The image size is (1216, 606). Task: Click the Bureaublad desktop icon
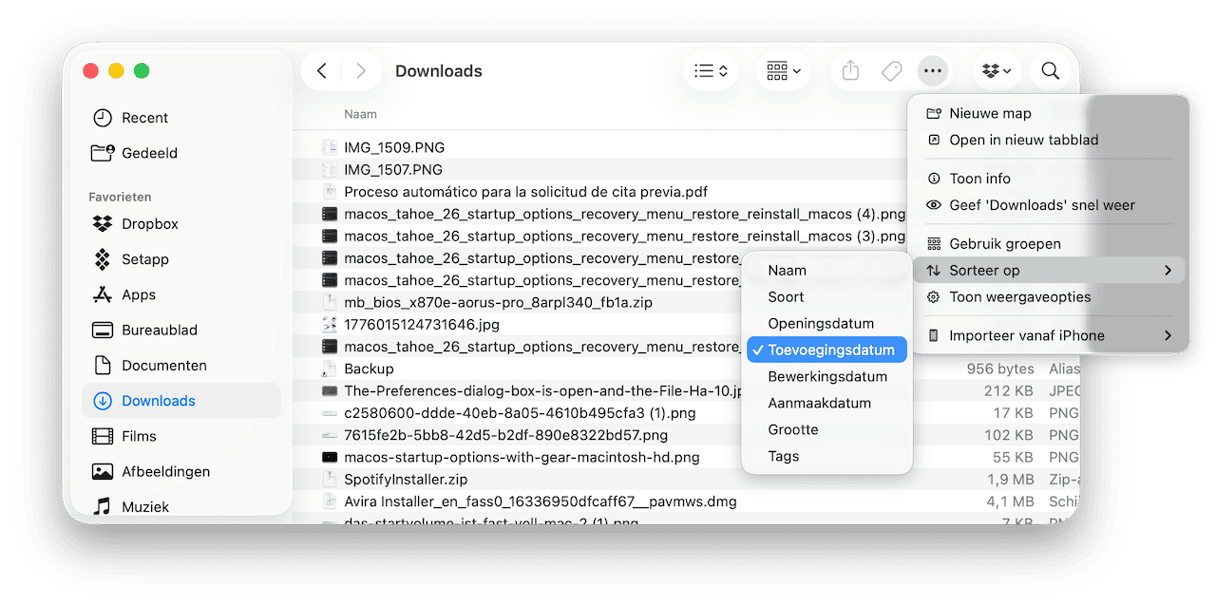pyautogui.click(x=102, y=330)
